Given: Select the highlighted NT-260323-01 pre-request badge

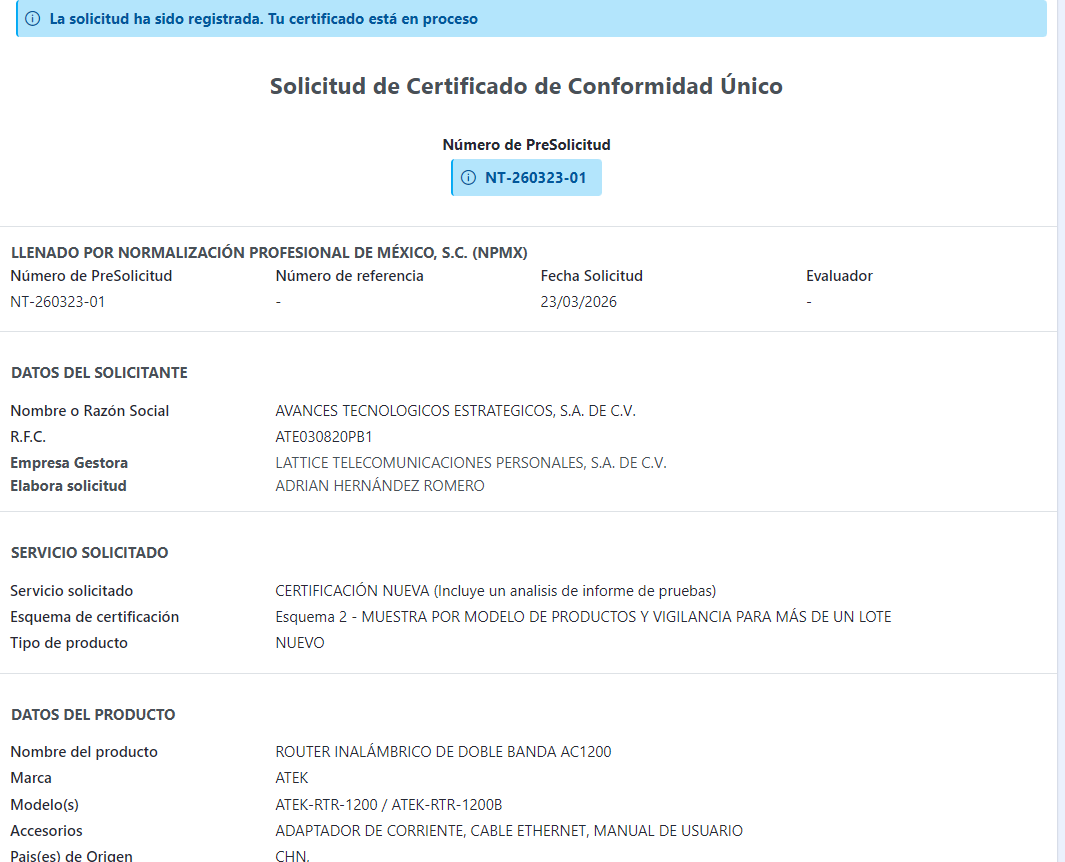Looking at the screenshot, I should 535,178.
